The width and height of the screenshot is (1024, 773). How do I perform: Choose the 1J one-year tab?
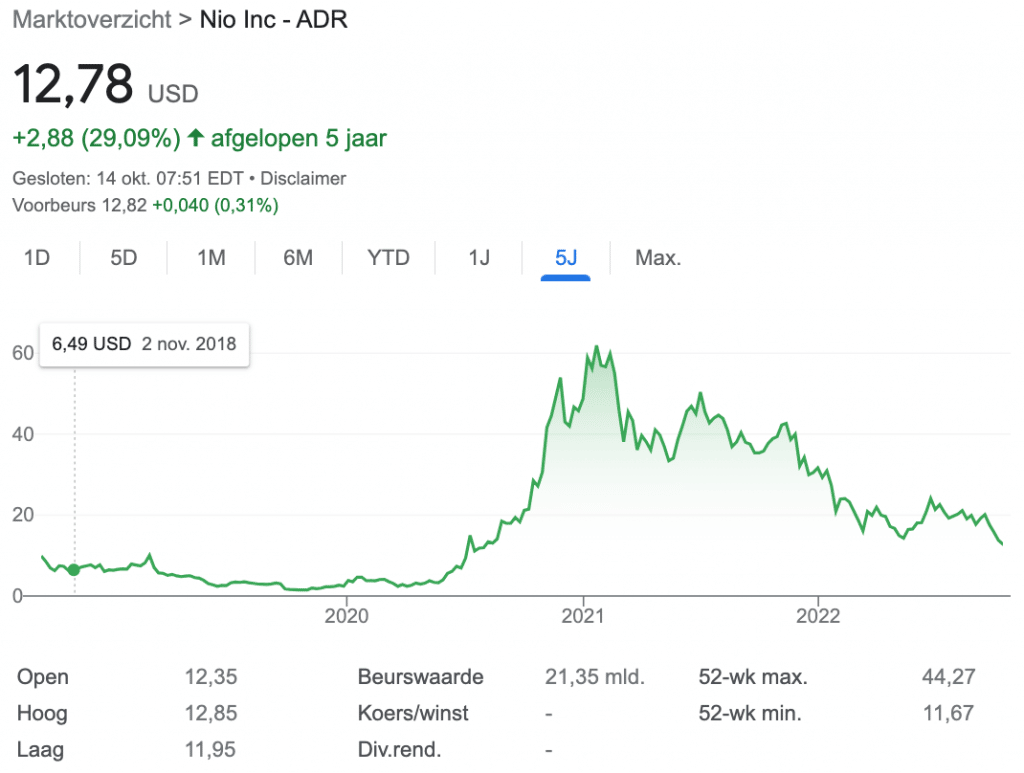pyautogui.click(x=479, y=258)
